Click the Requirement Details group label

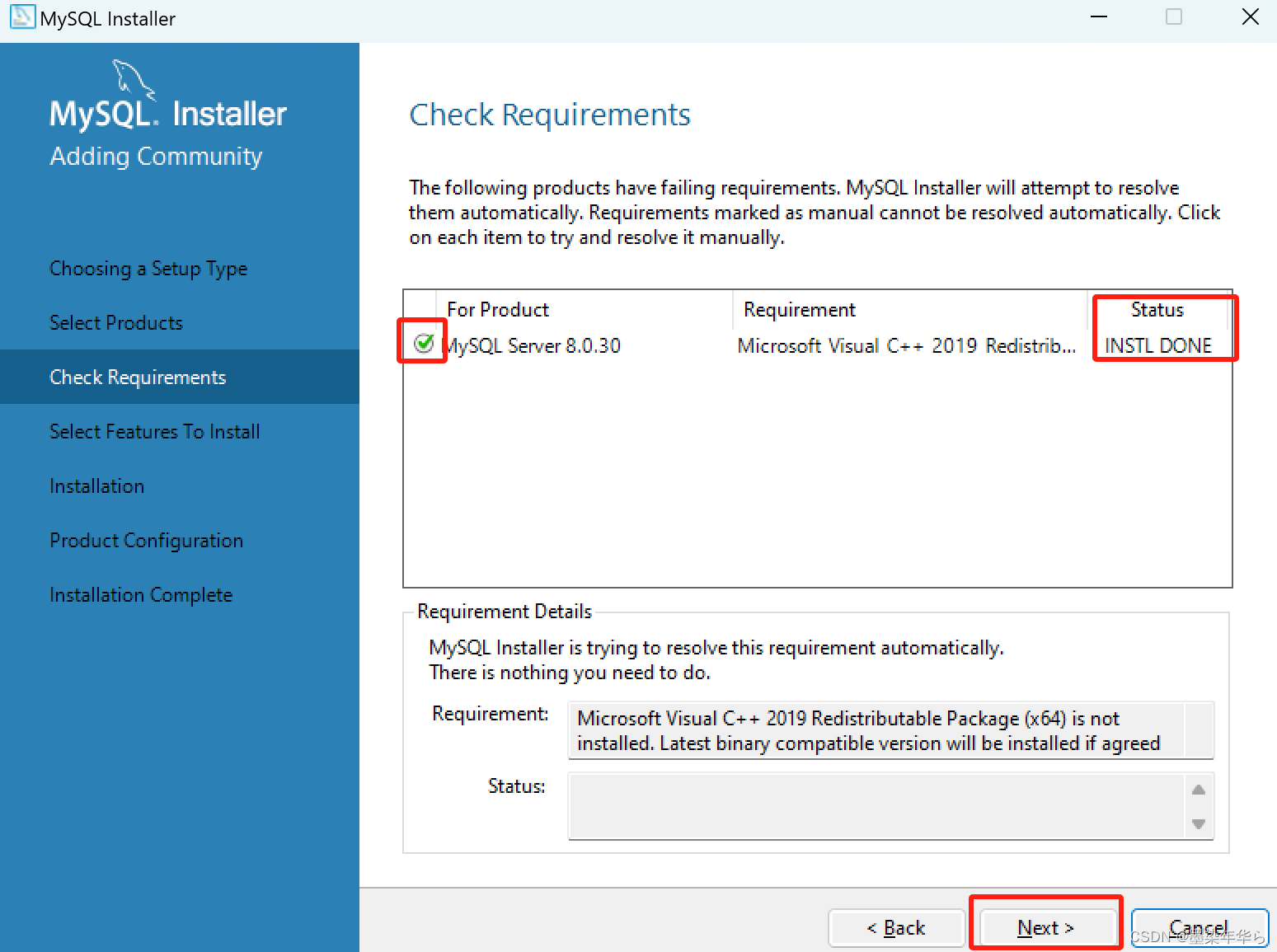coord(505,612)
